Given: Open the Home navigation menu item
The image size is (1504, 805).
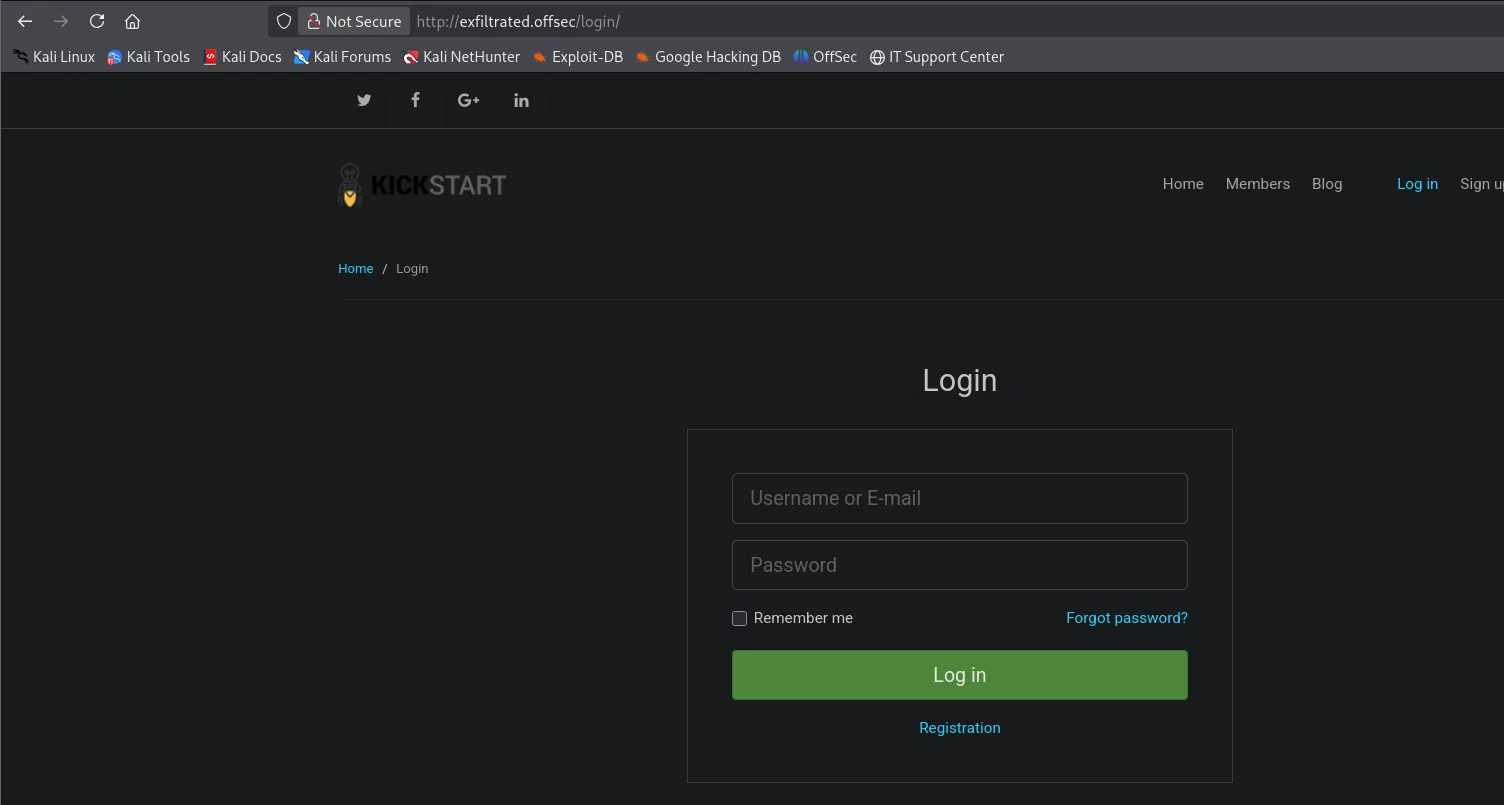Looking at the screenshot, I should (1183, 184).
